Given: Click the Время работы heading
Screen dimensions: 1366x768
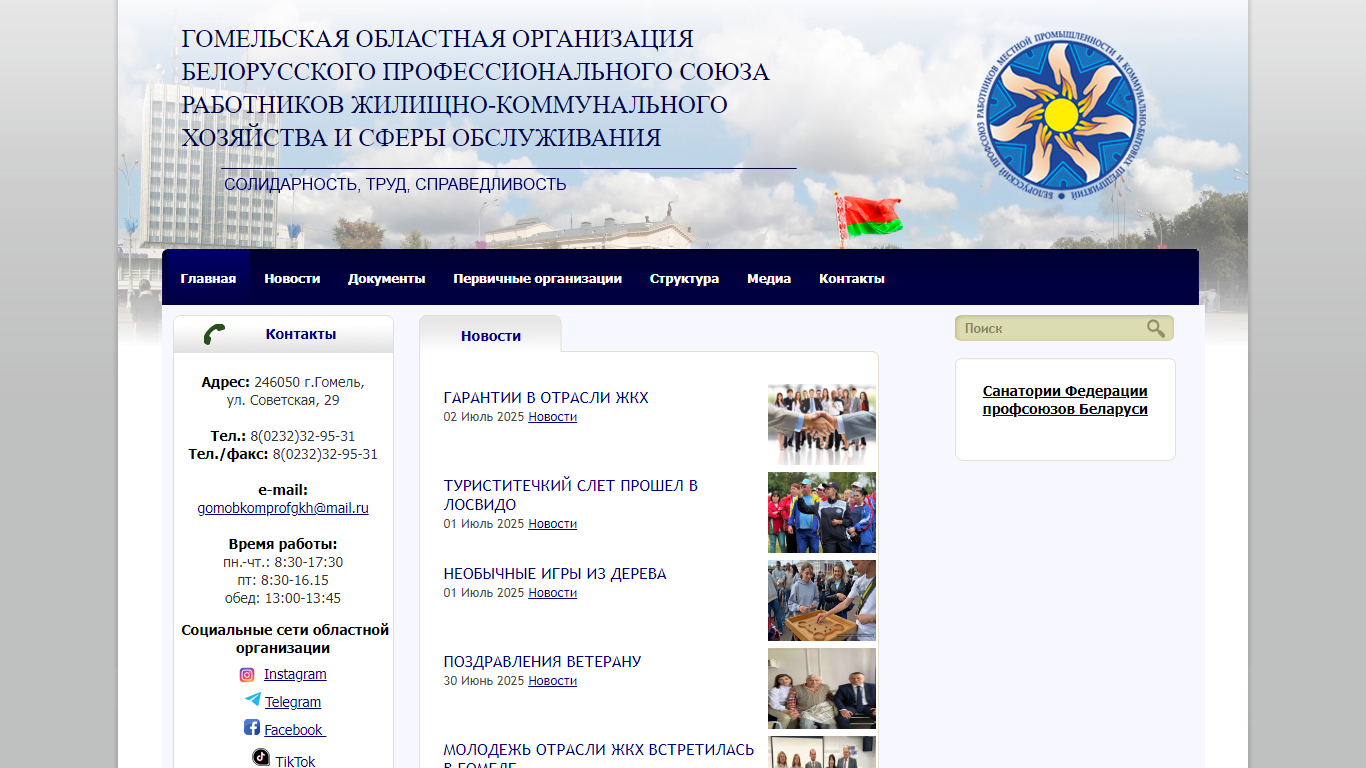Looking at the screenshot, I should [283, 544].
